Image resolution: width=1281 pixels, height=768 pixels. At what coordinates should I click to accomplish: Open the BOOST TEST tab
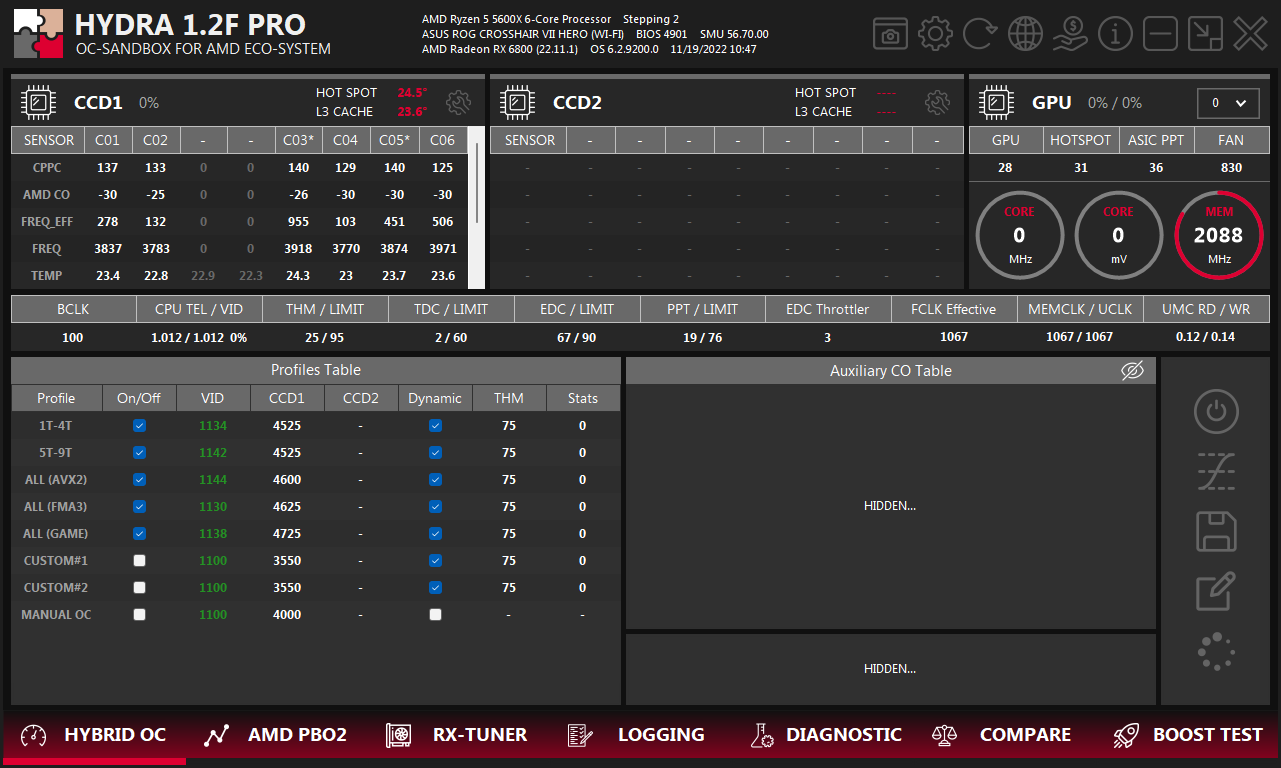pos(1187,735)
